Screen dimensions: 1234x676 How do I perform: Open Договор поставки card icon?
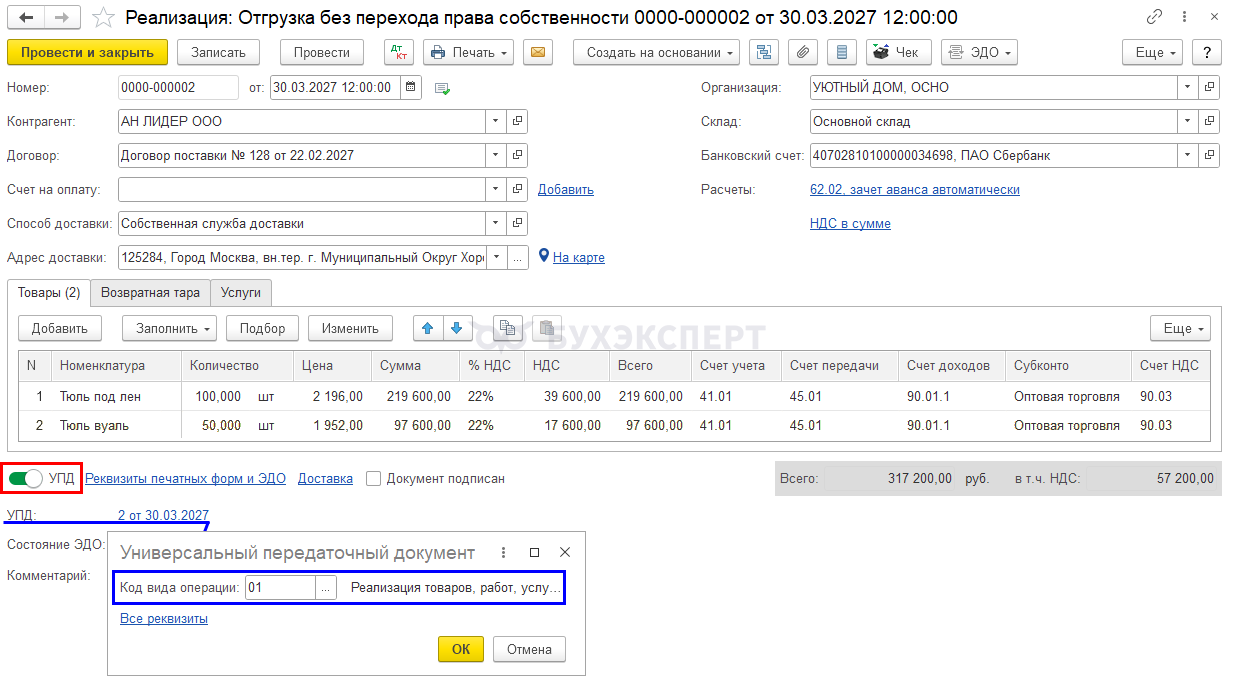coord(517,155)
